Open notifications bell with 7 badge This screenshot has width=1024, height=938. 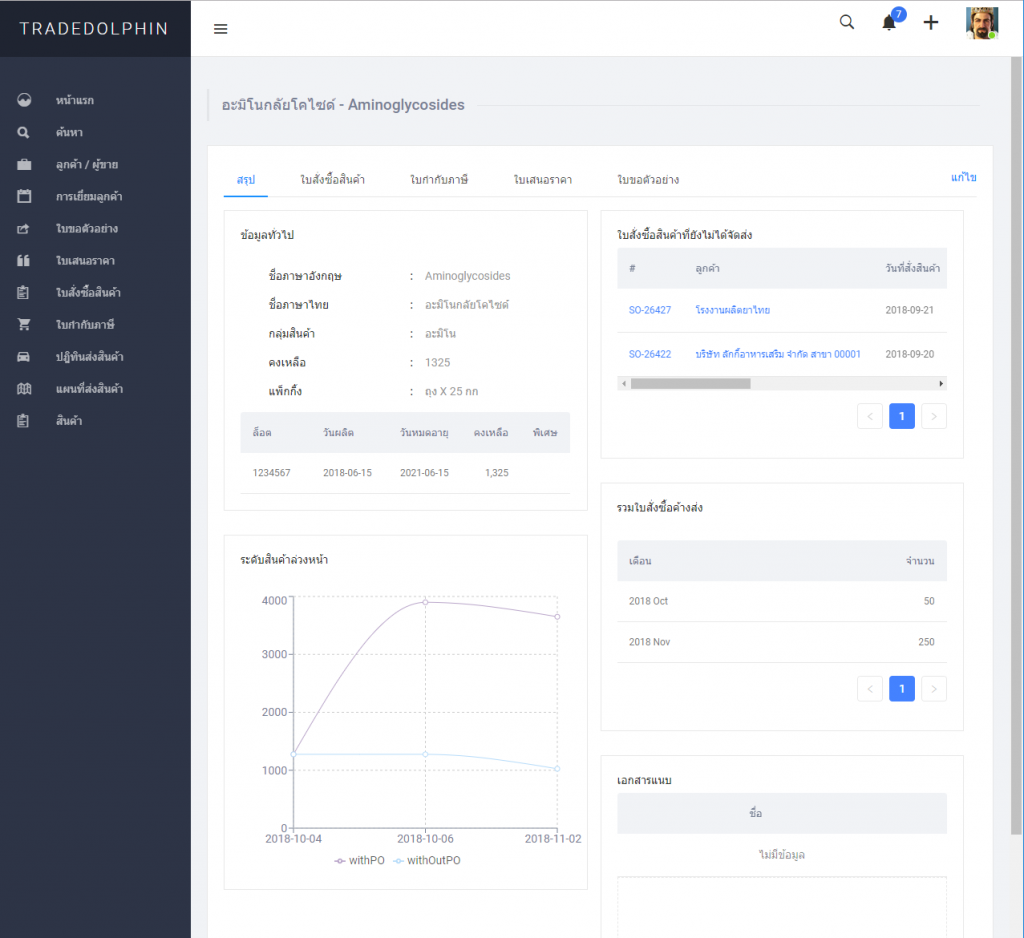(889, 22)
